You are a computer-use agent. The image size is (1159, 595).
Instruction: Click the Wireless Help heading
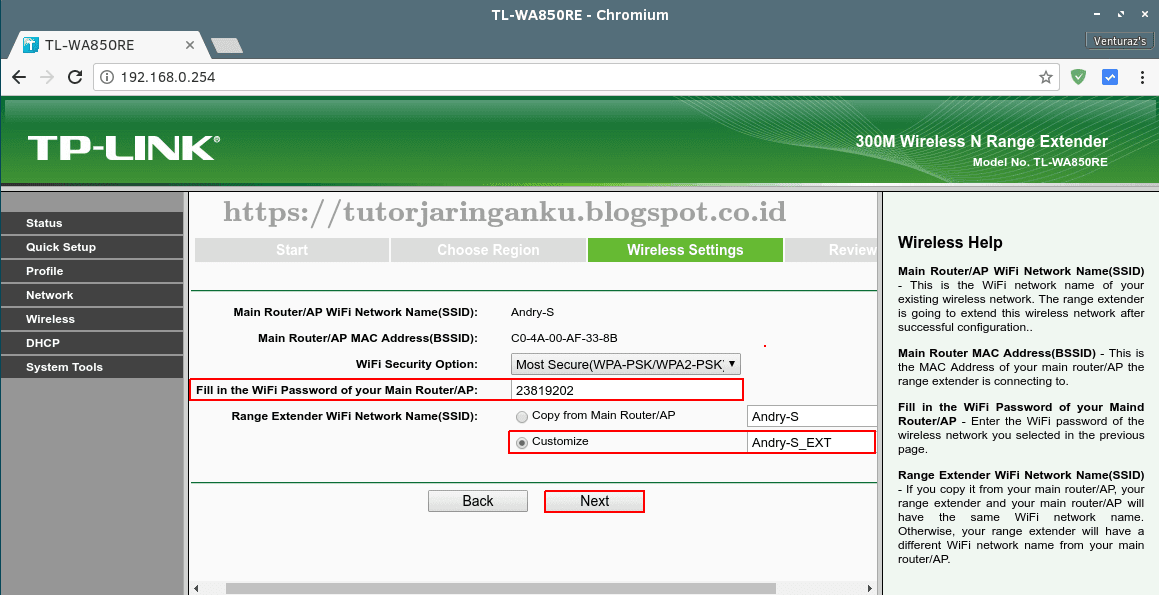click(950, 242)
